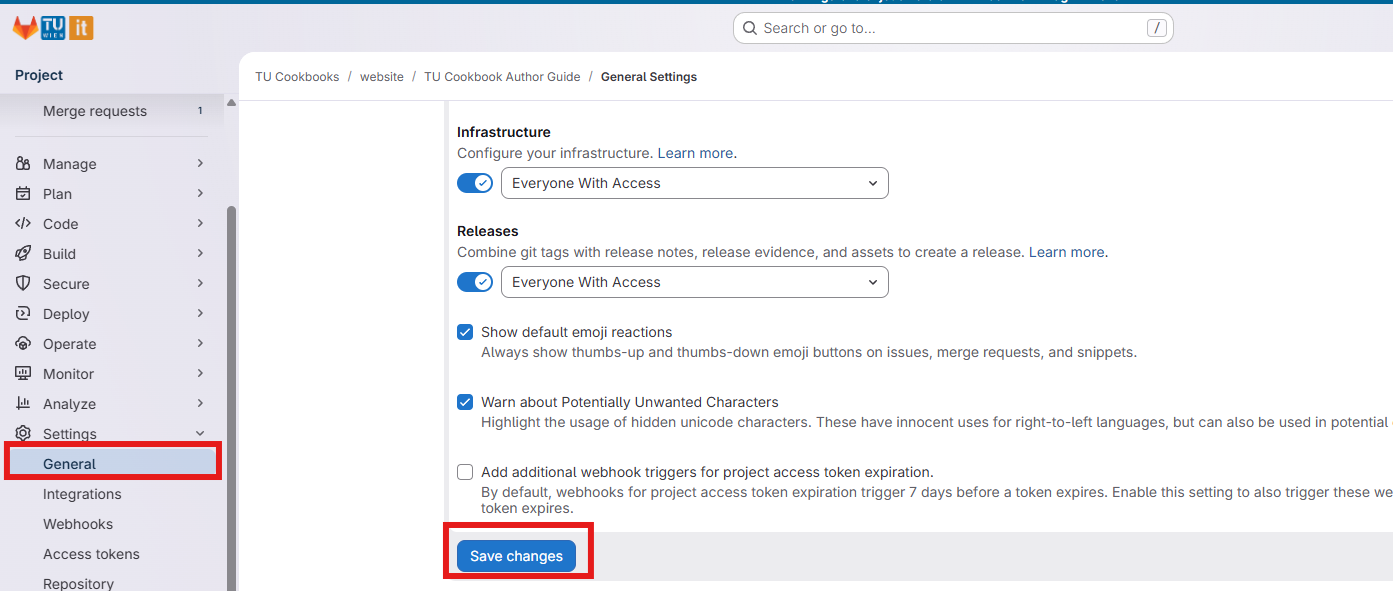Open Infrastructure access level dropdown
Viewport: 1393px width, 591px height.
(694, 183)
